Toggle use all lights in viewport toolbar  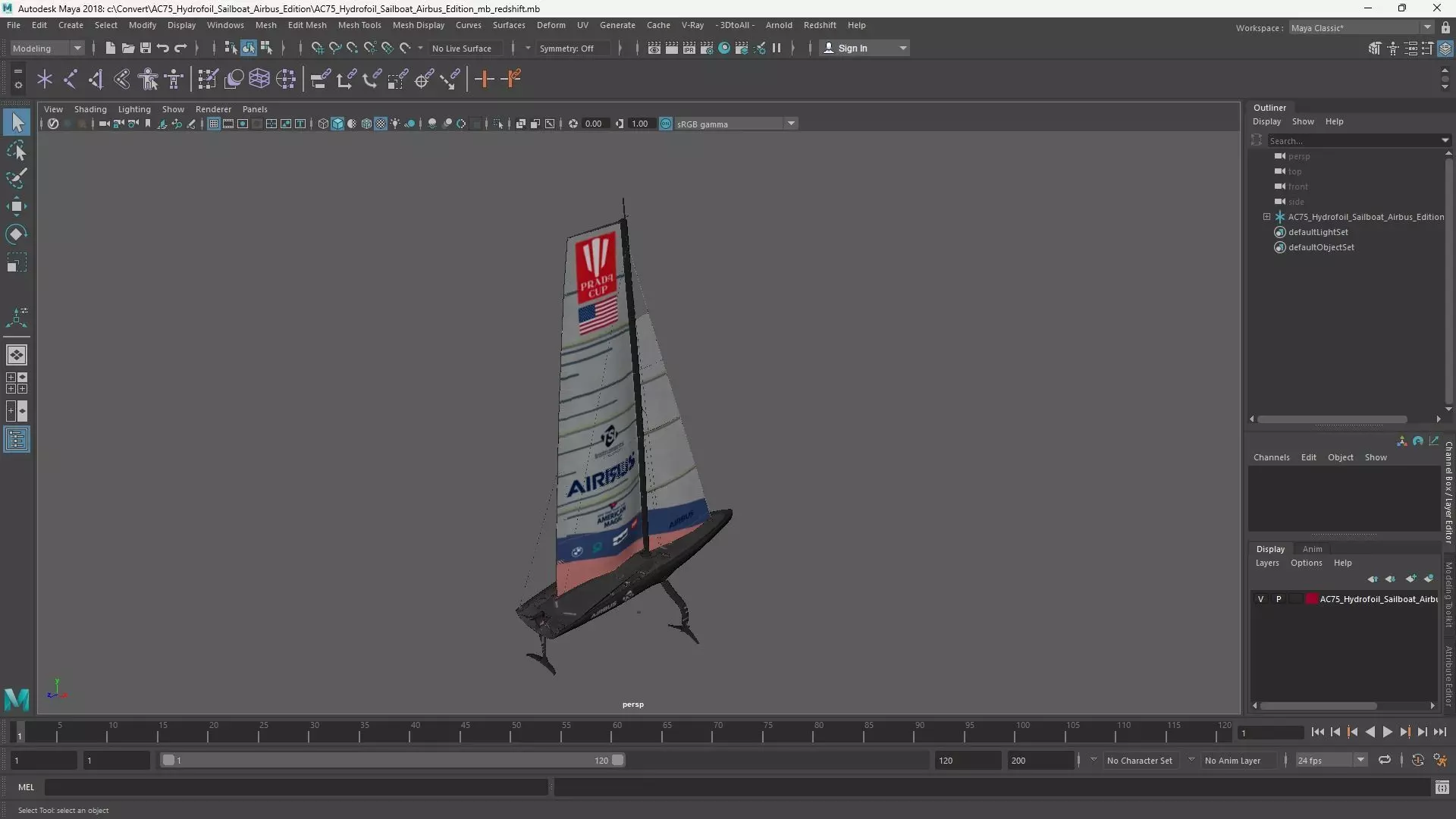395,124
